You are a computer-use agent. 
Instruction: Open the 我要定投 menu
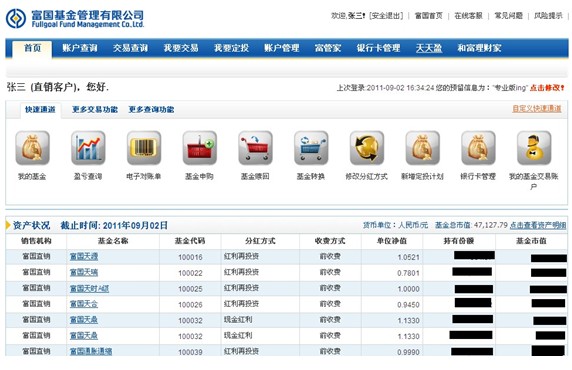(x=231, y=48)
